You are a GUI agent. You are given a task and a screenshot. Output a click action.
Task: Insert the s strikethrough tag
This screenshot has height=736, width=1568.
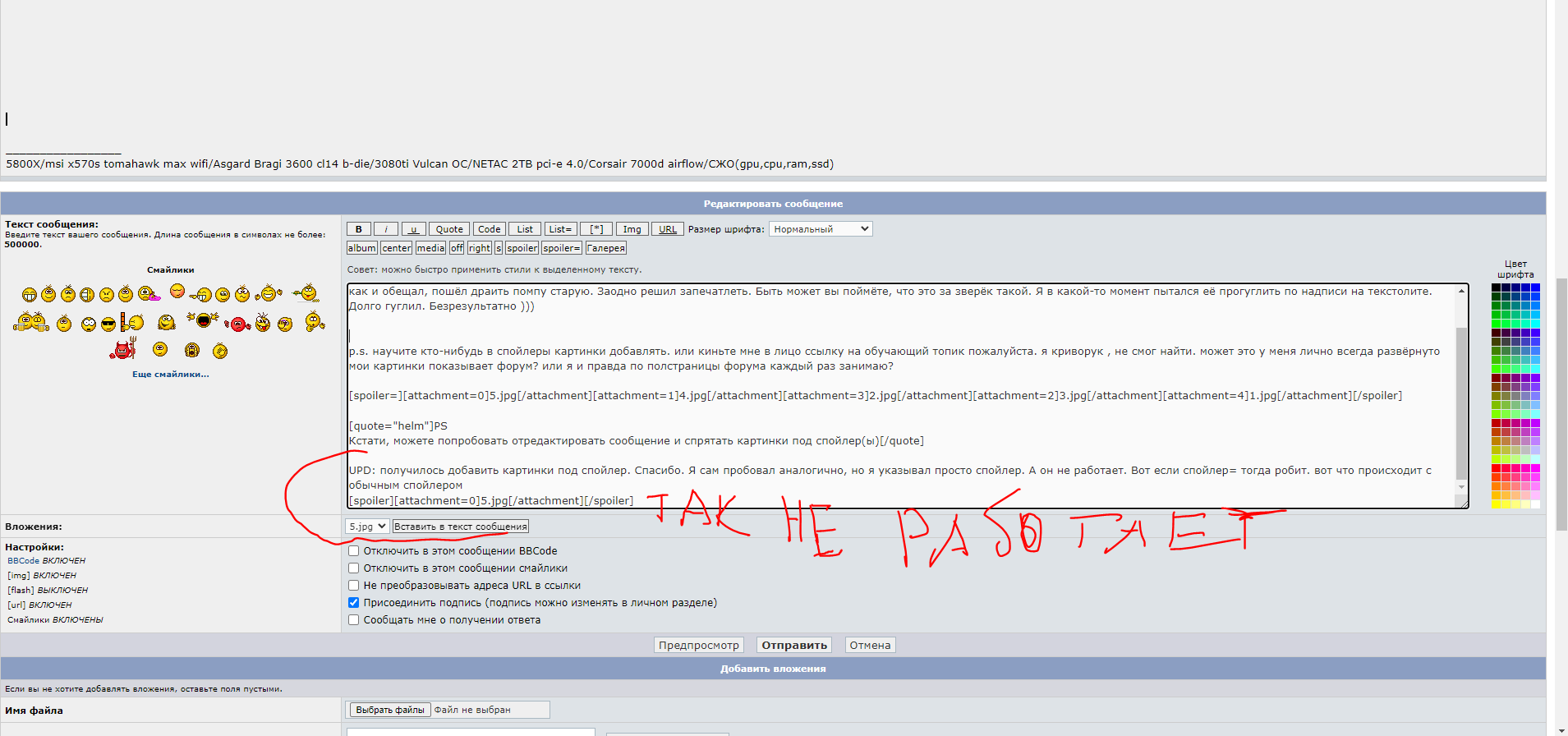499,248
